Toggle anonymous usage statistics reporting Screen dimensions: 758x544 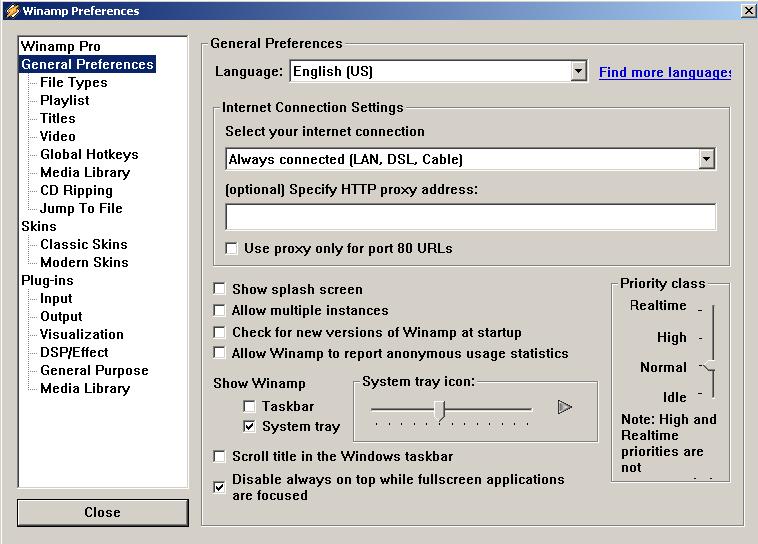[219, 353]
